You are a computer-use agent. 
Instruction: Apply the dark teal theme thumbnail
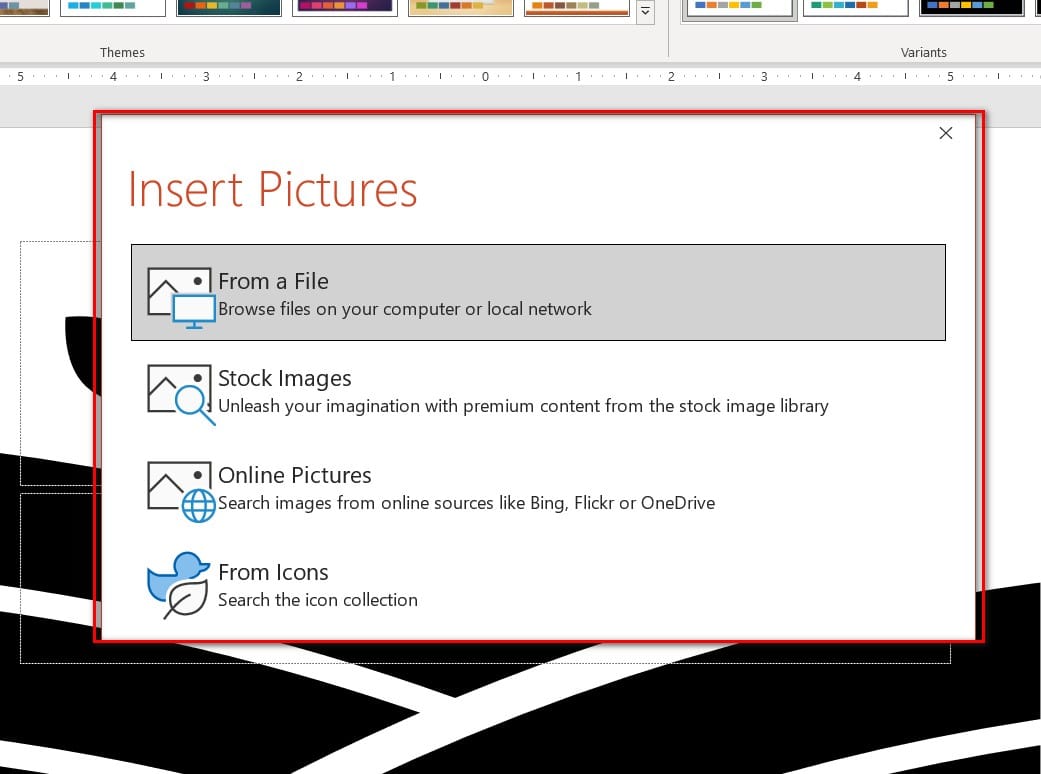point(229,8)
